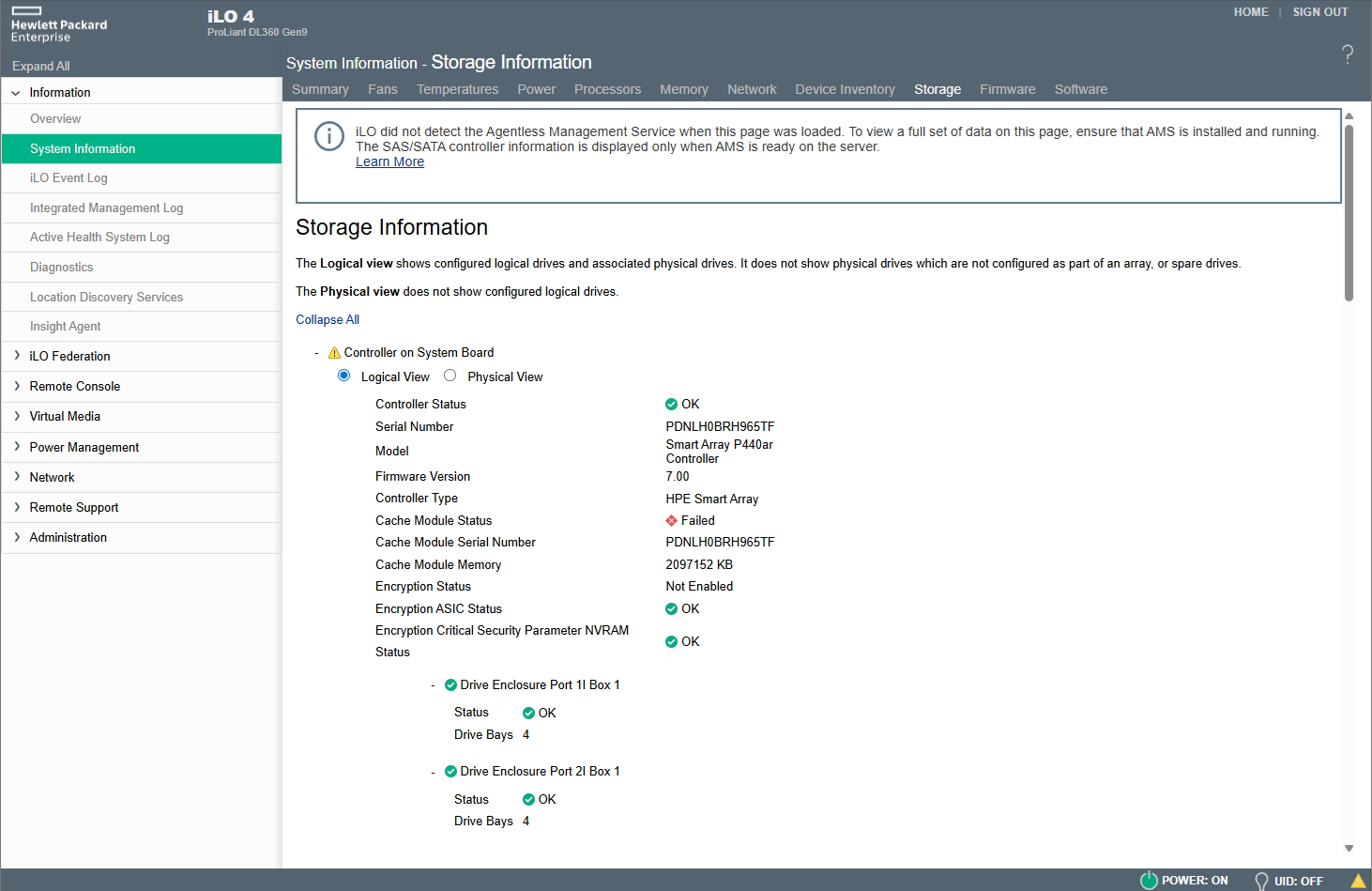Expand the Remote Console menu

[16, 386]
